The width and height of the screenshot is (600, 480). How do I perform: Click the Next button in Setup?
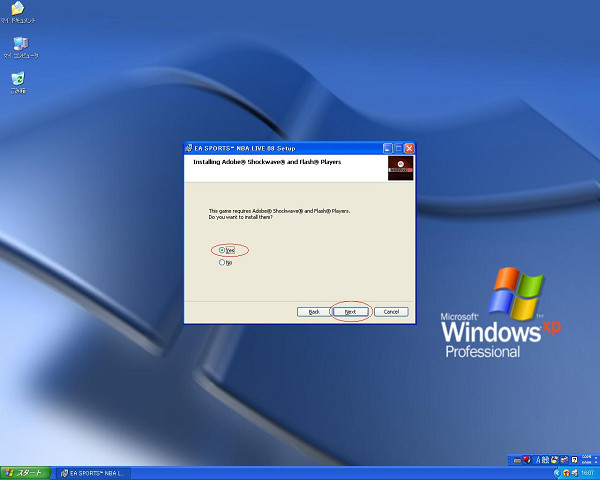(x=350, y=312)
